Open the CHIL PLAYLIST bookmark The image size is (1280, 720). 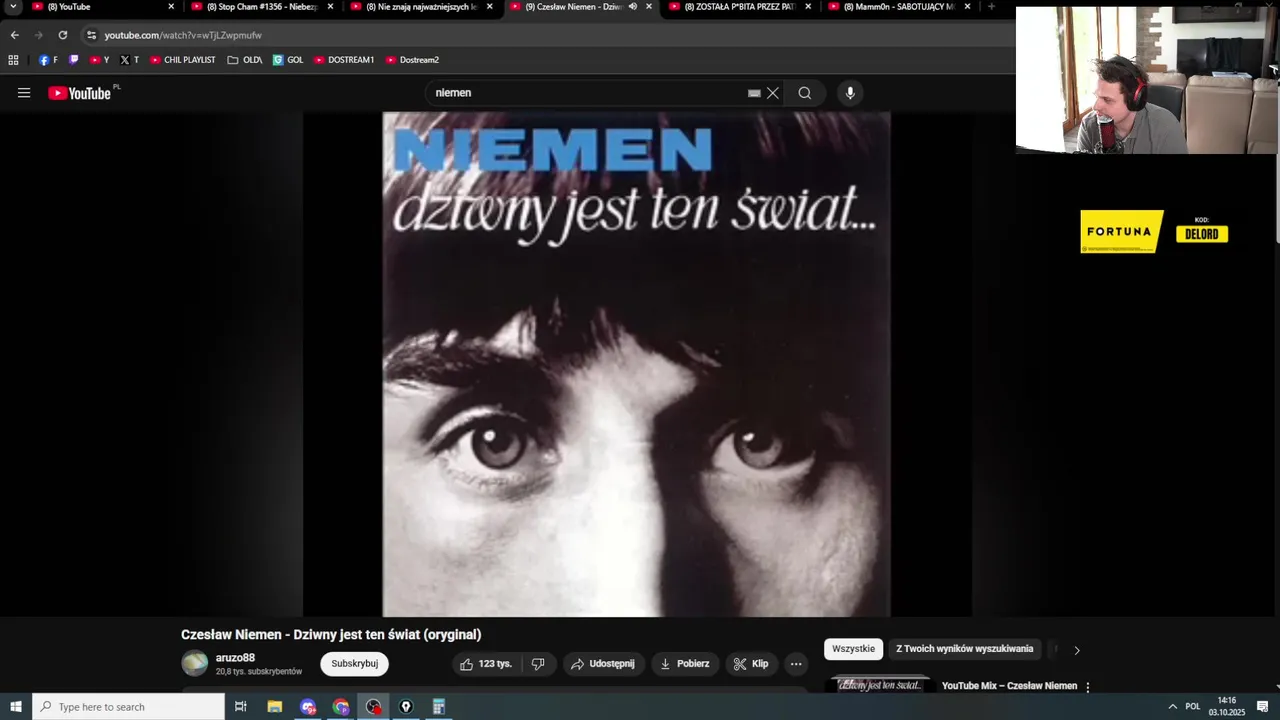pyautogui.click(x=182, y=60)
